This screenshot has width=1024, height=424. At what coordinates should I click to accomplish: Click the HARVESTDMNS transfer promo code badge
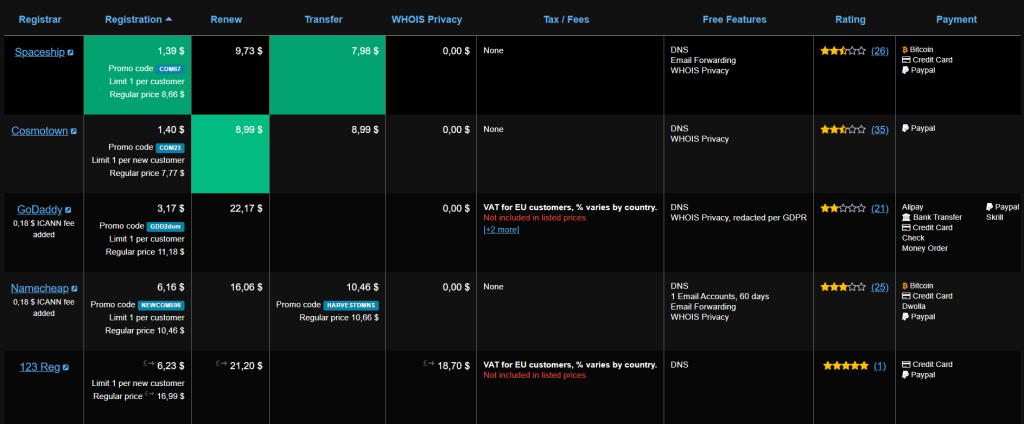click(351, 304)
